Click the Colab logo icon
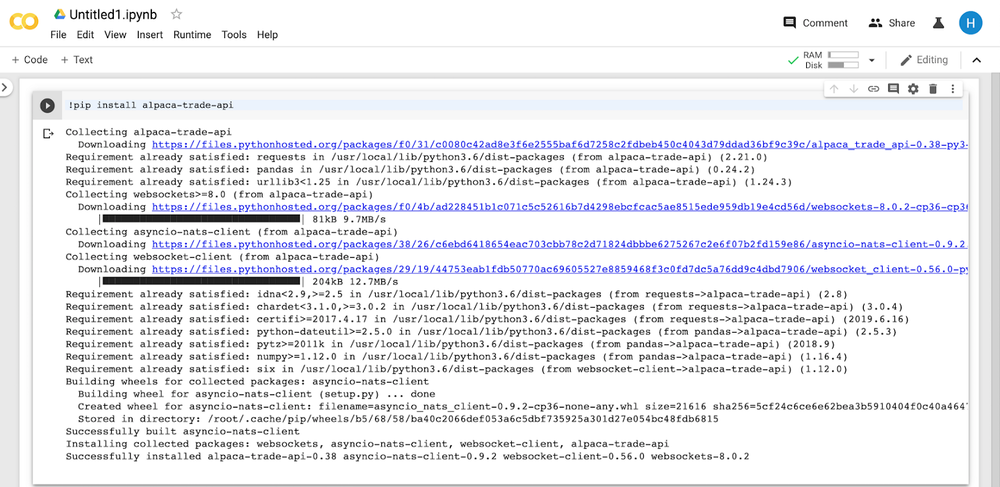 [x=24, y=22]
